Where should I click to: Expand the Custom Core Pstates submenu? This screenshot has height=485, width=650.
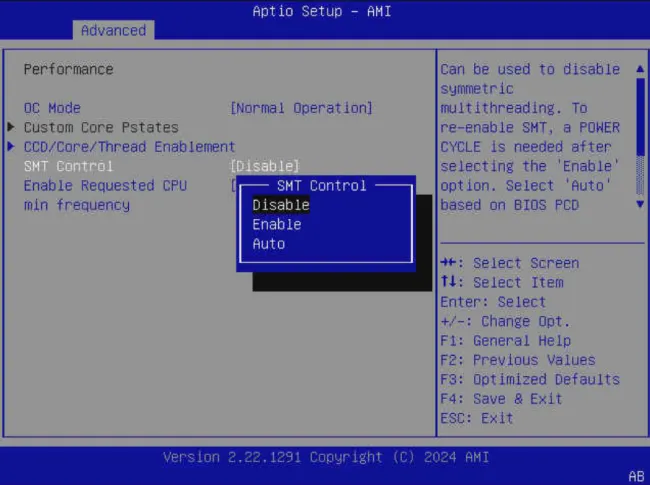click(101, 127)
